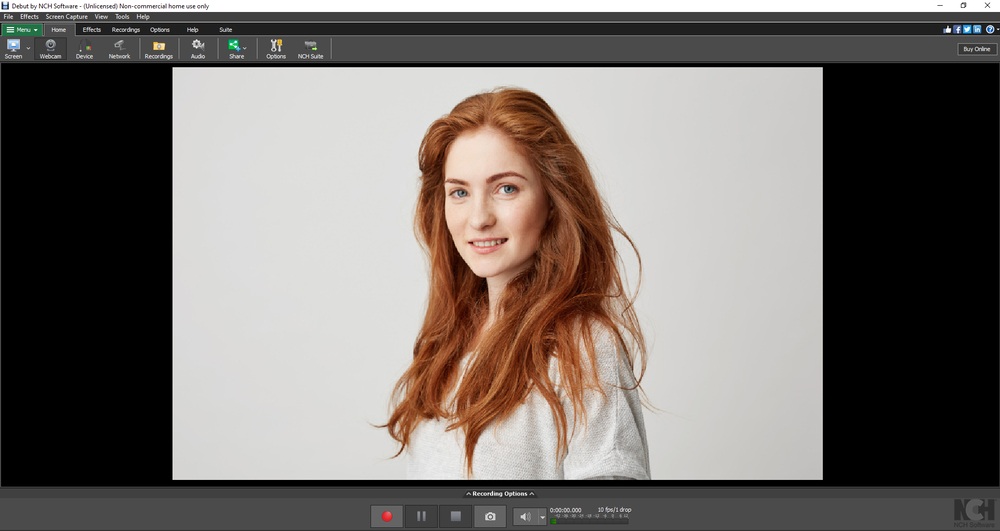The image size is (1000, 531).
Task: Open the Recordings folder icon in toolbar
Action: click(x=159, y=48)
